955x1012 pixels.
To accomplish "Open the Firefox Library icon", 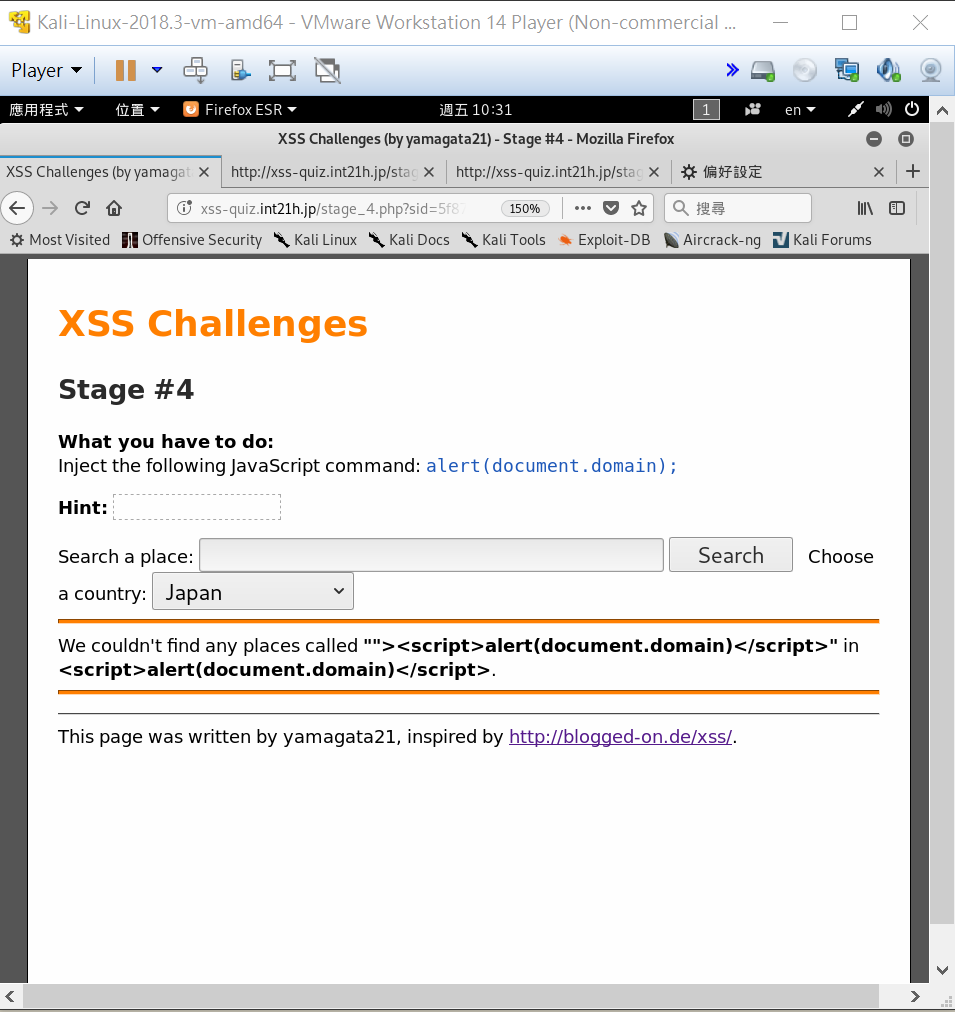I will tap(865, 208).
